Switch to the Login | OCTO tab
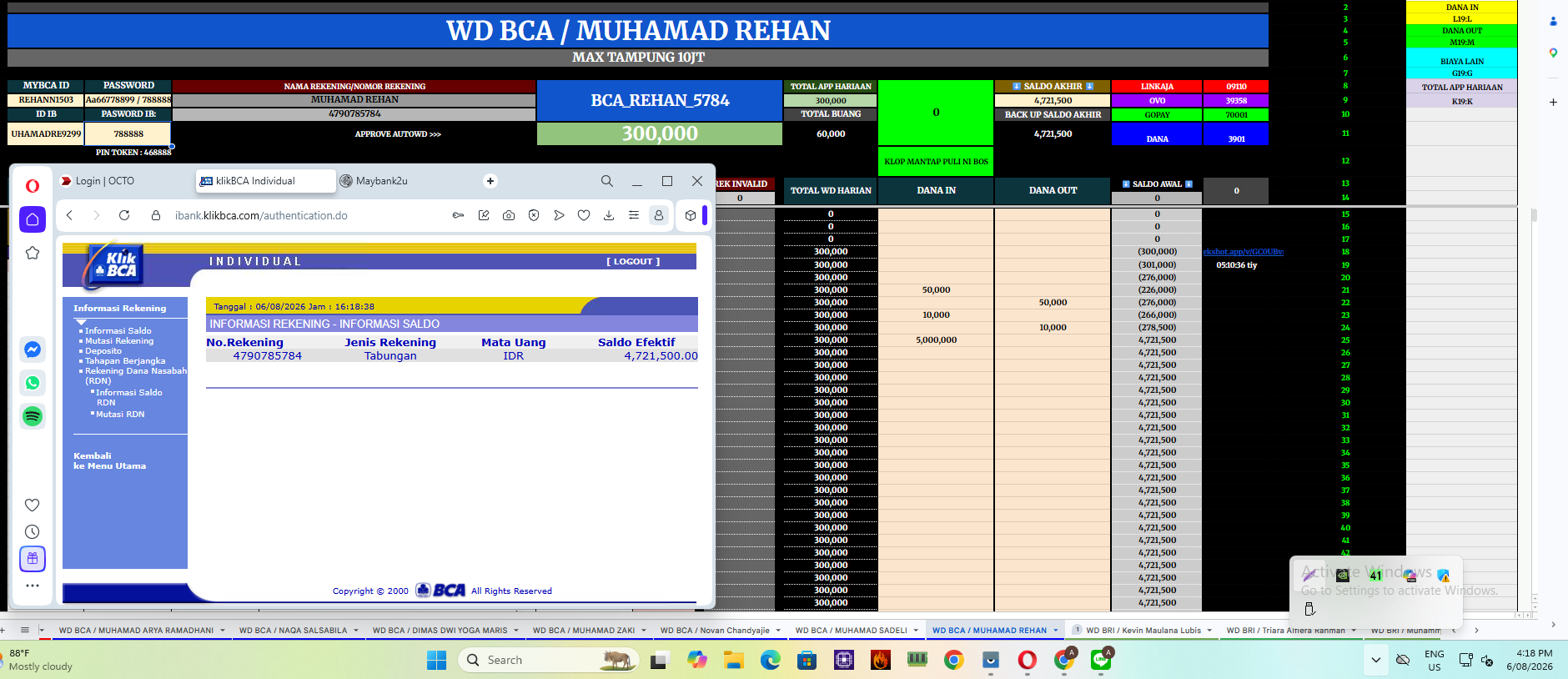The height and width of the screenshot is (679, 1568). tap(105, 181)
